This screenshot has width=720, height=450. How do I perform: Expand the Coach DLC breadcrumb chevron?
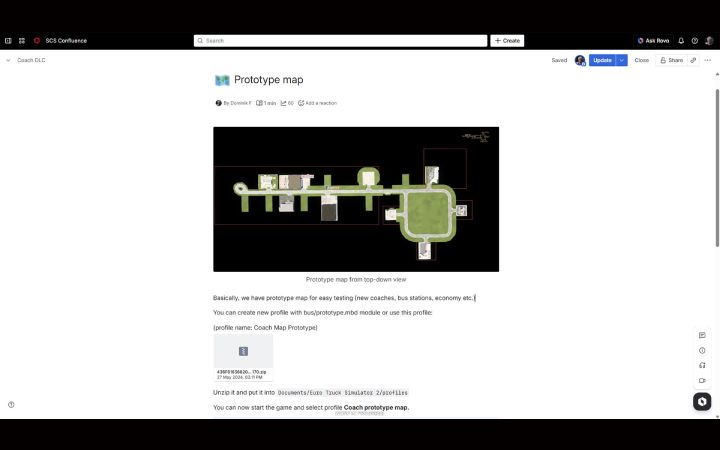pyautogui.click(x=8, y=60)
